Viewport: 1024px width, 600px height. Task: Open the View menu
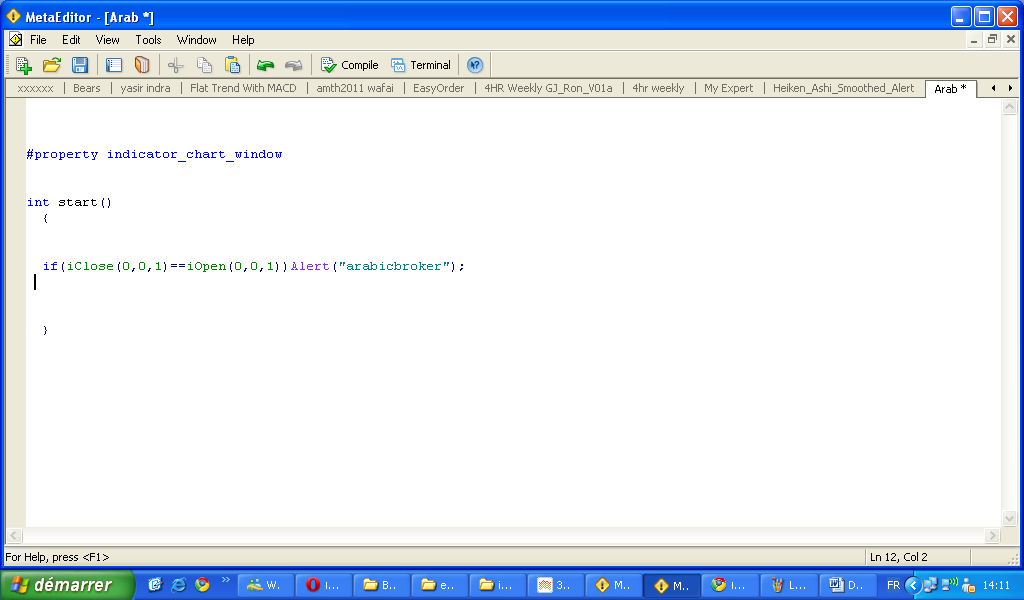click(107, 40)
